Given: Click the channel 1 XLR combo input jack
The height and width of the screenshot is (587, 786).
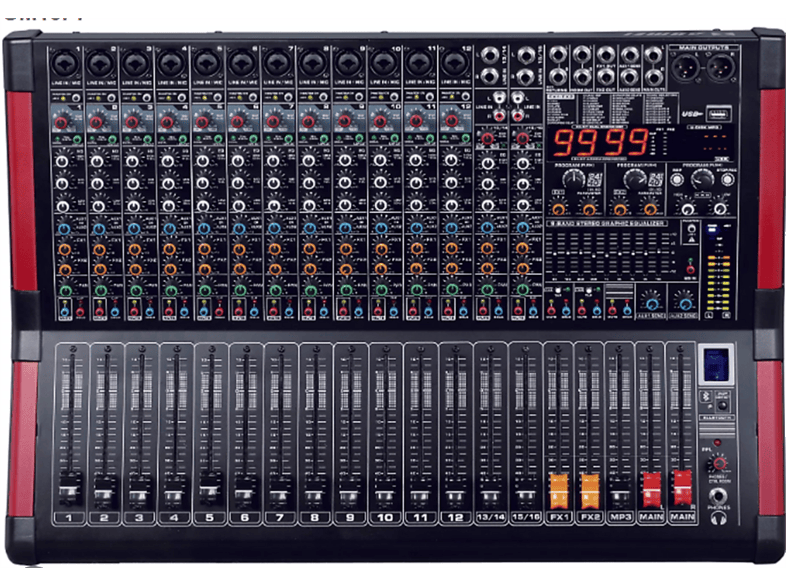Looking at the screenshot, I should click(x=67, y=64).
